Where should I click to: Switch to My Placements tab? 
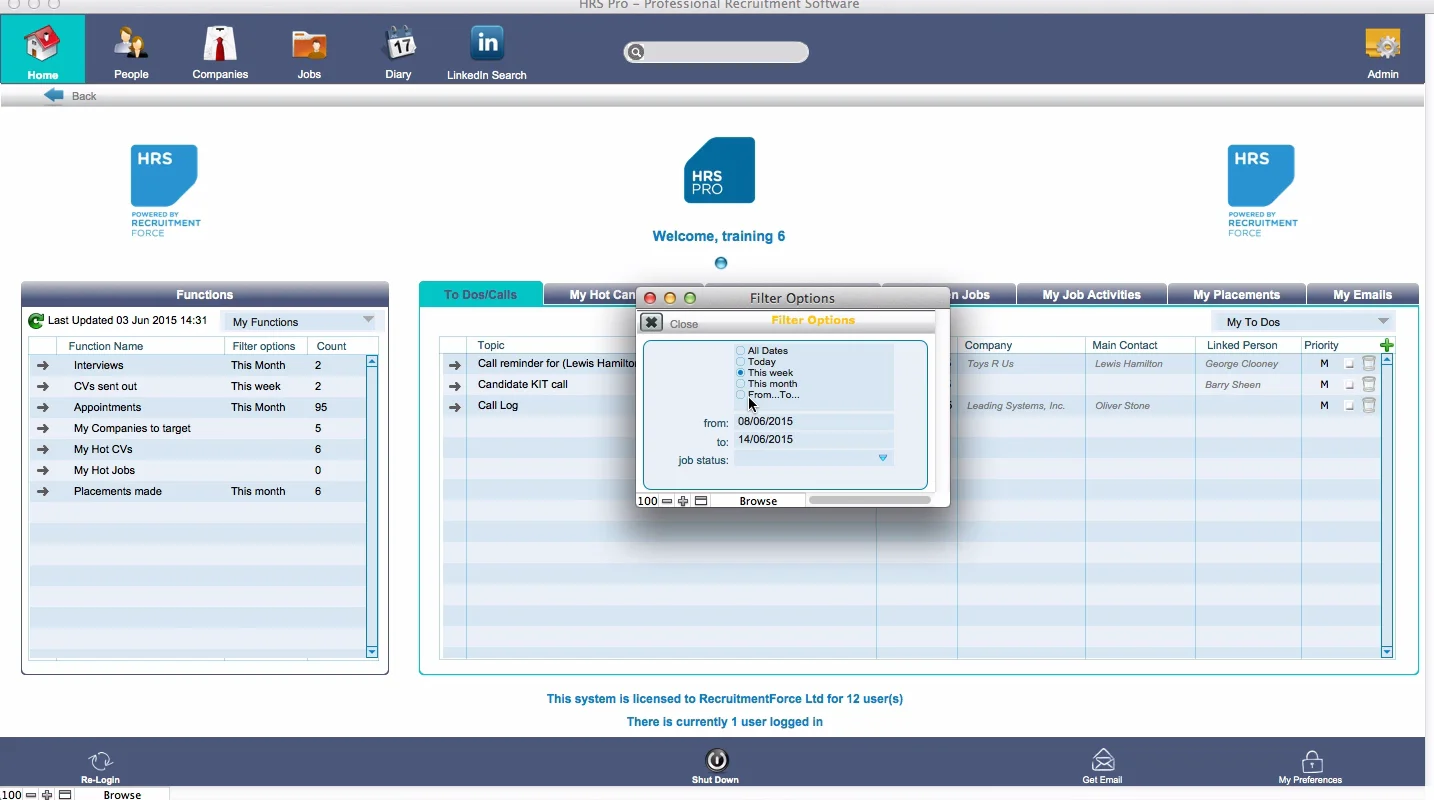click(x=1238, y=295)
